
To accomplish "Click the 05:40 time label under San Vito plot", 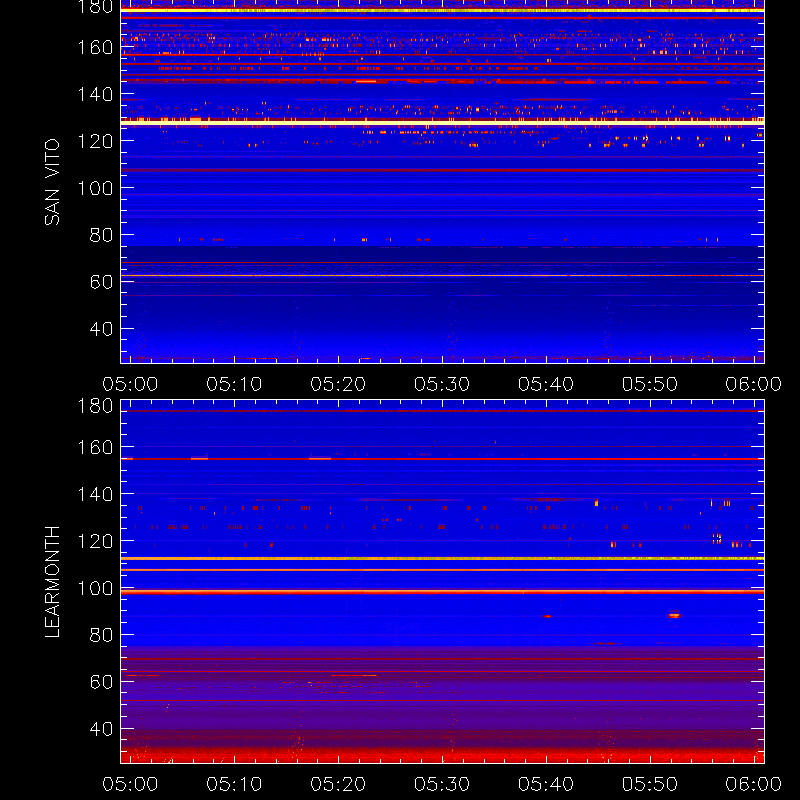I will pos(546,384).
